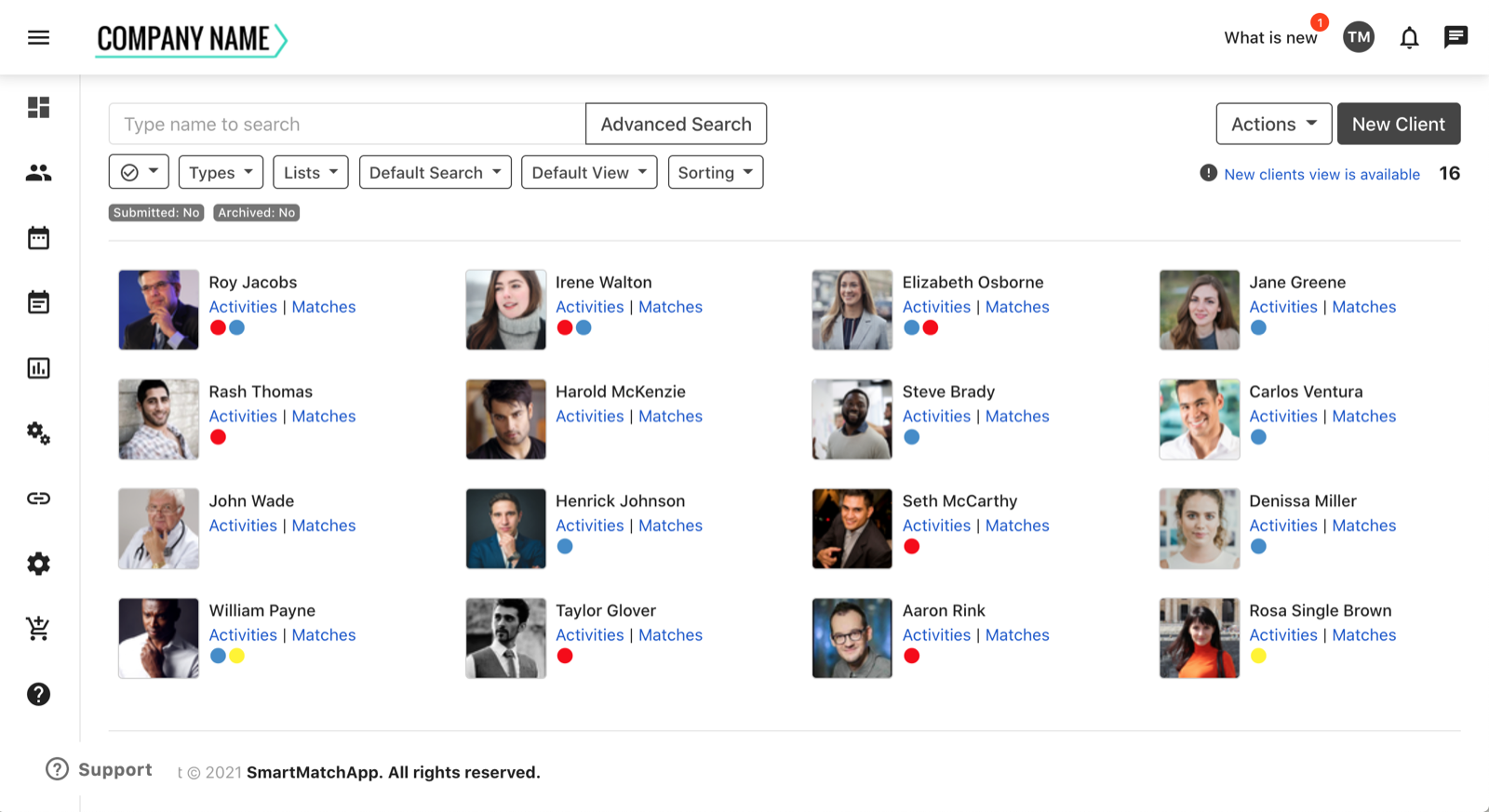This screenshot has width=1489, height=812.
Task: Click the notifications bell icon
Action: [1409, 38]
